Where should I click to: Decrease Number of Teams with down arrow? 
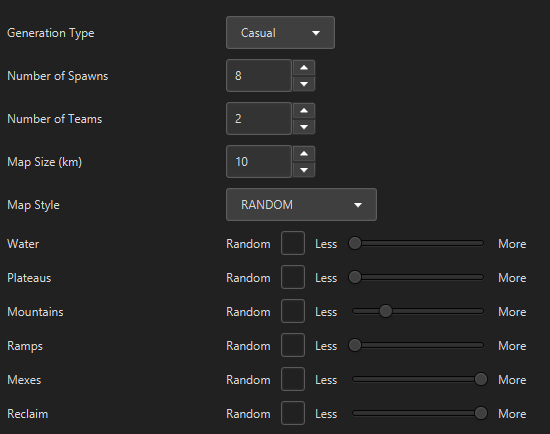click(304, 127)
